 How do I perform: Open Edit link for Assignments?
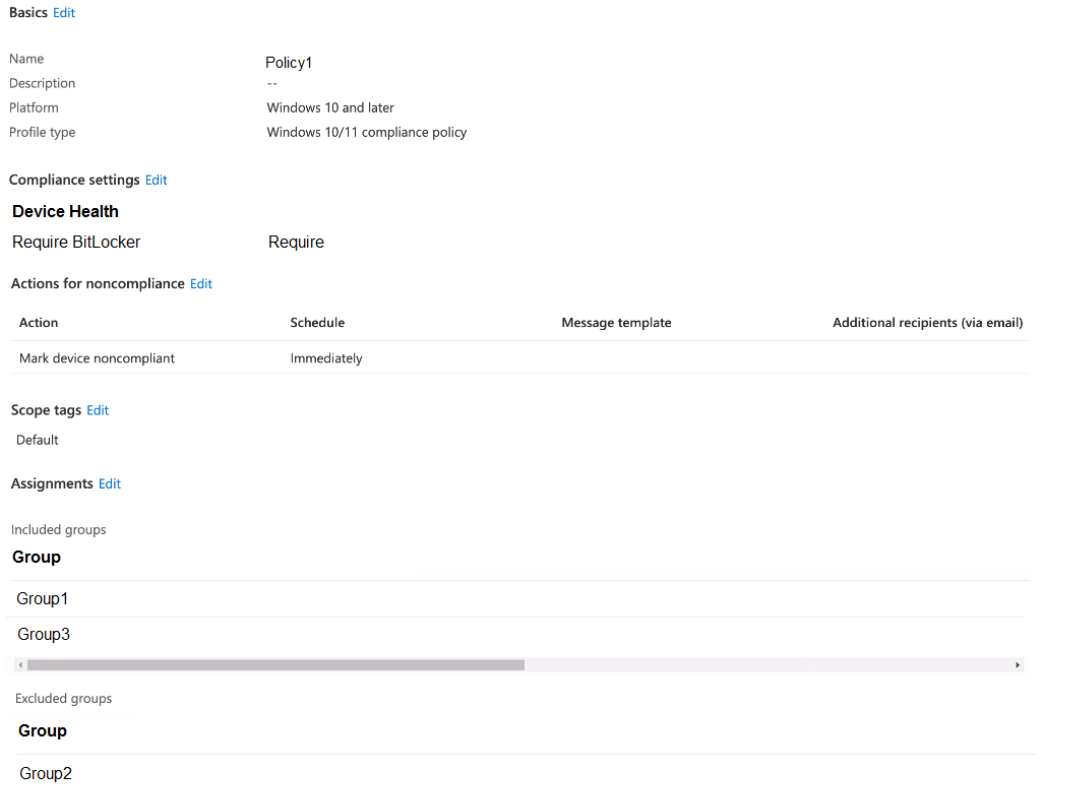[110, 484]
